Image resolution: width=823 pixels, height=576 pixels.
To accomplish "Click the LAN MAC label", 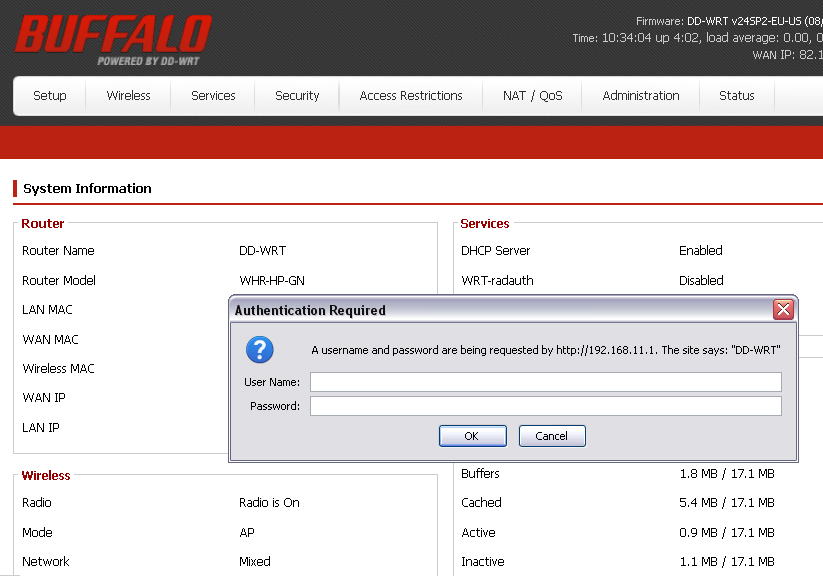I will coord(47,310).
